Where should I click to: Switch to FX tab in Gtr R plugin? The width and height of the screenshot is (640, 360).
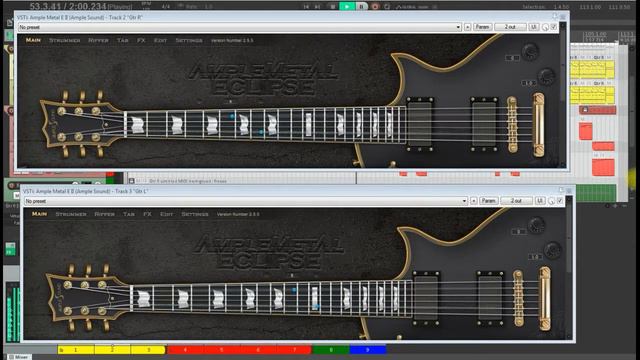pos(141,40)
